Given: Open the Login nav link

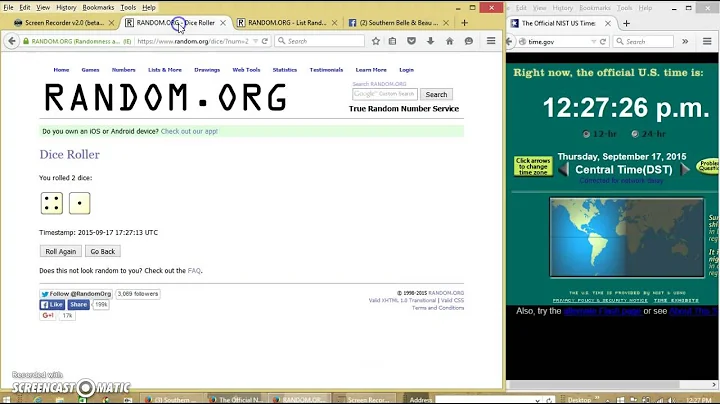Looking at the screenshot, I should click(x=406, y=70).
